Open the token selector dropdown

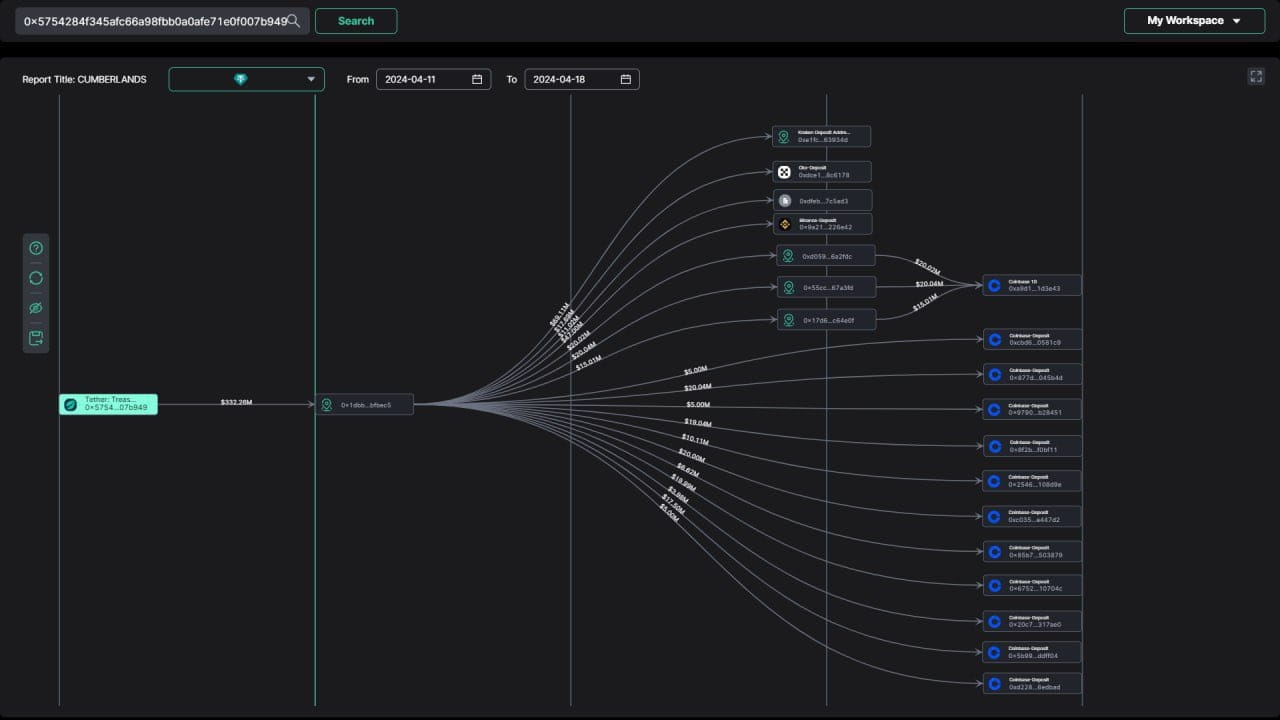pyautogui.click(x=246, y=79)
